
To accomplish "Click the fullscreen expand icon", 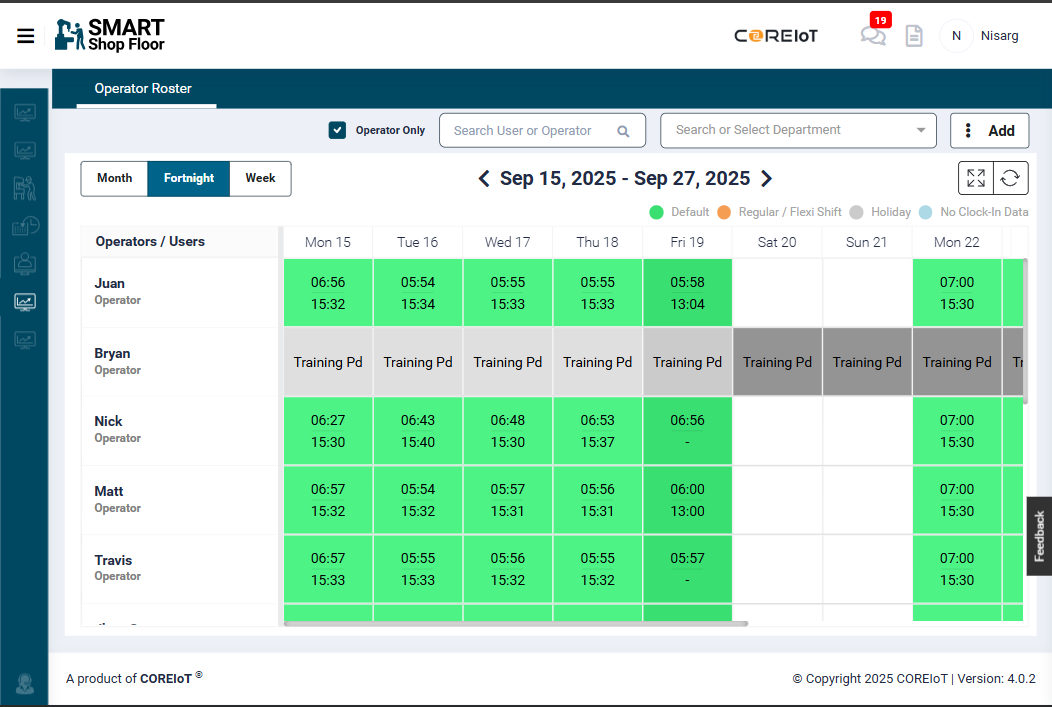I will pyautogui.click(x=976, y=179).
